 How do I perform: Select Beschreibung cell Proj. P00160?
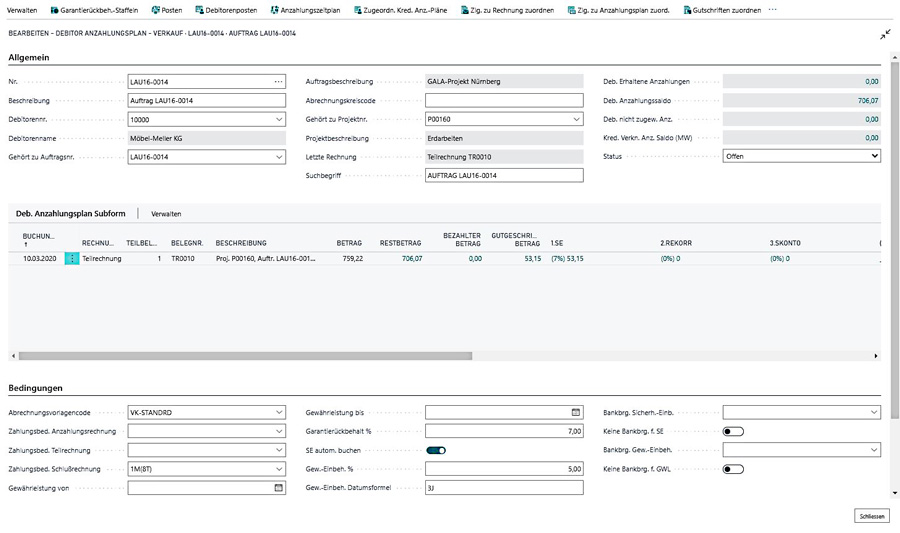coord(265,259)
